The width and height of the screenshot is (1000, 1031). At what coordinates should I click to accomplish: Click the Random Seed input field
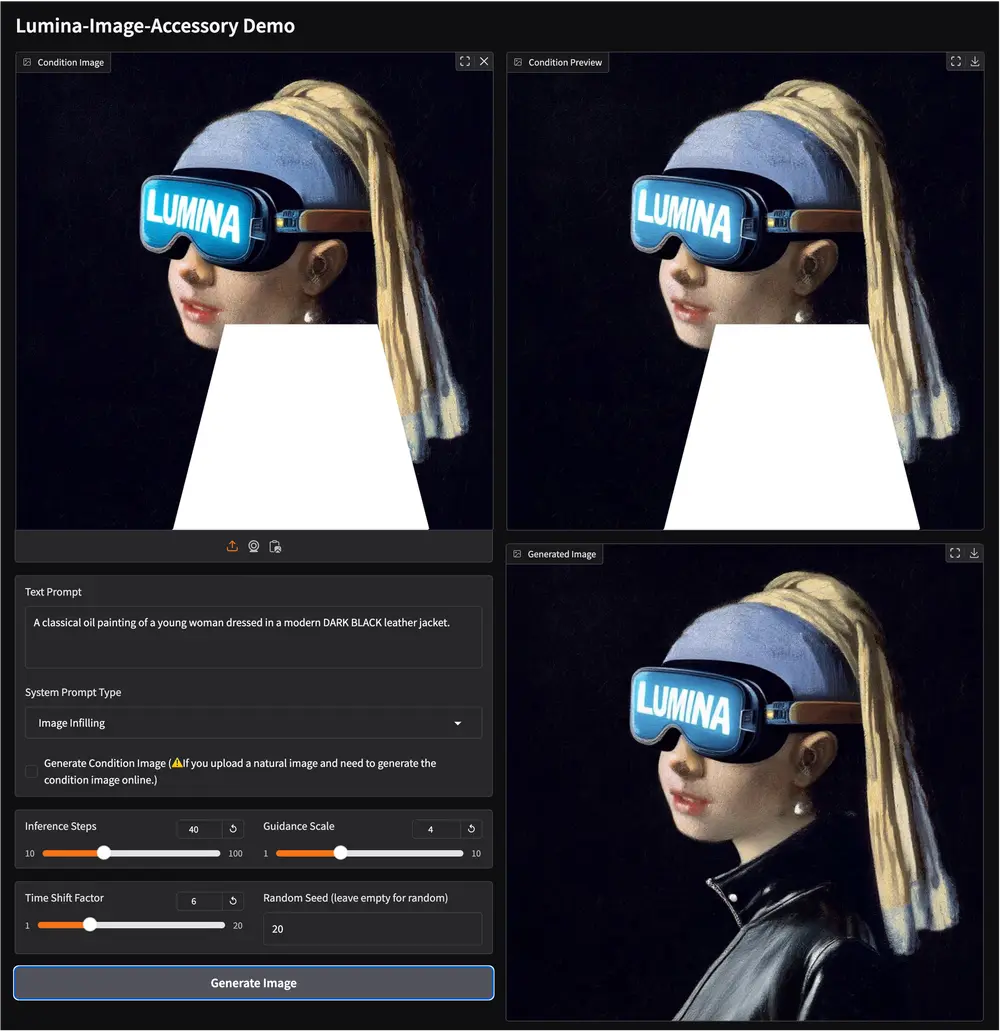(372, 929)
